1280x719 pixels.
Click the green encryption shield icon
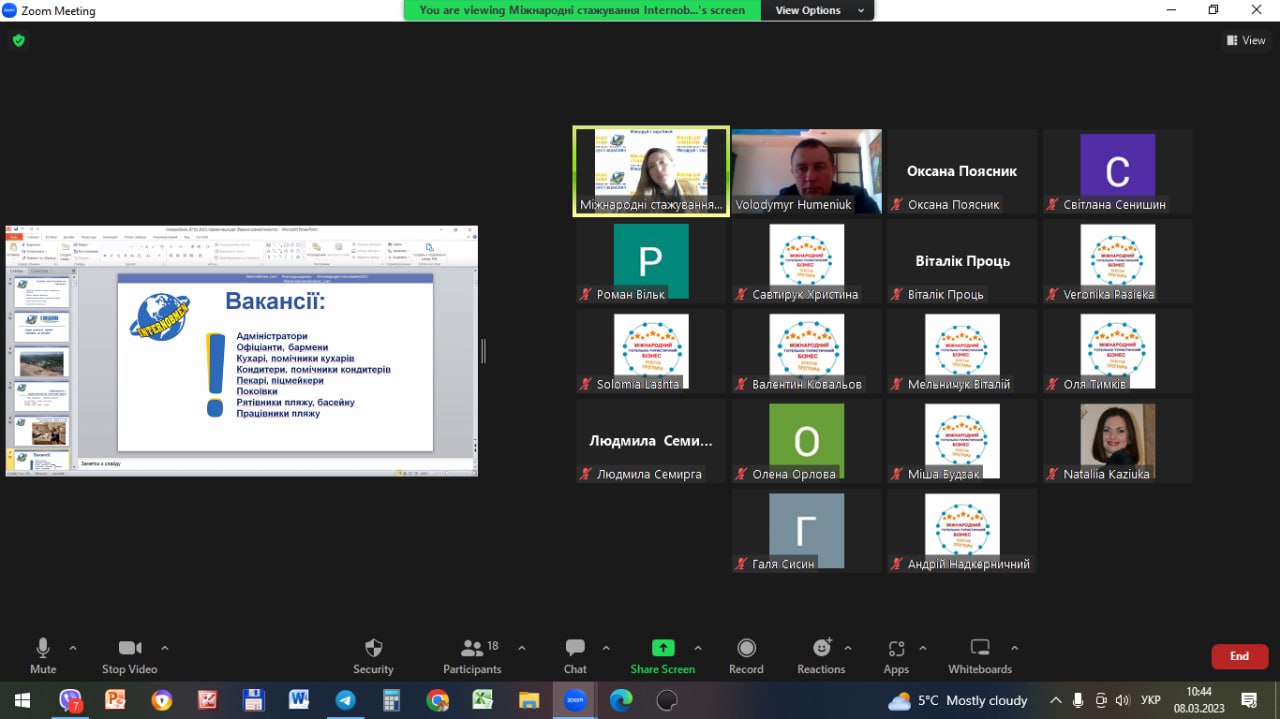point(18,41)
